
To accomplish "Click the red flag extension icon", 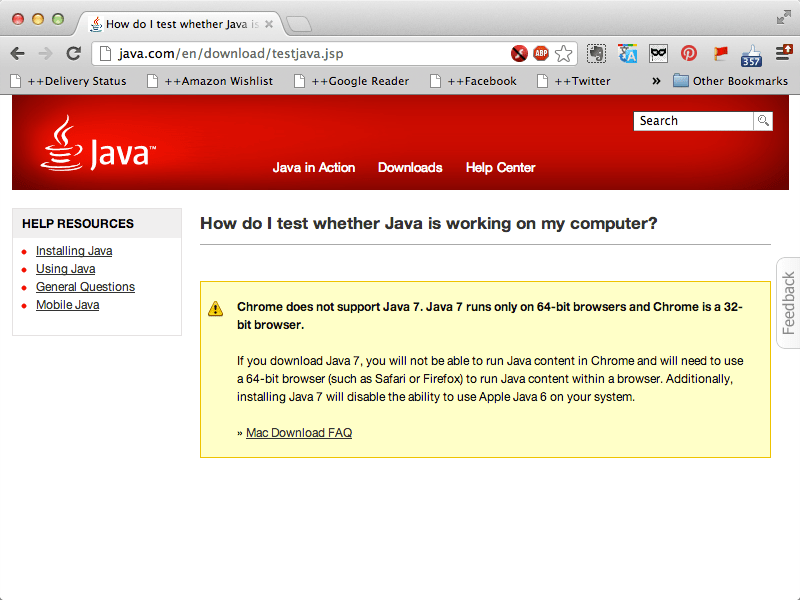I will [720, 53].
